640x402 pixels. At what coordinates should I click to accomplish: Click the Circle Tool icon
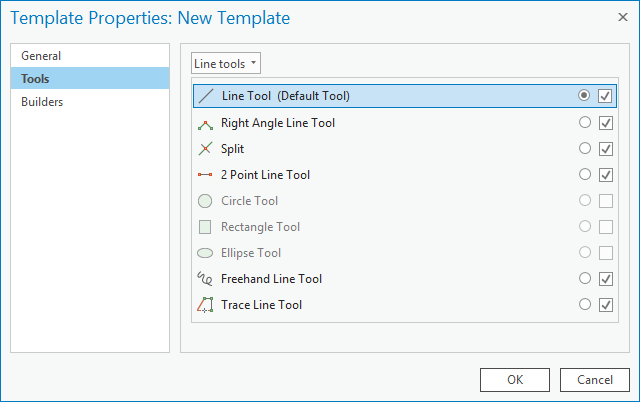pyautogui.click(x=205, y=201)
